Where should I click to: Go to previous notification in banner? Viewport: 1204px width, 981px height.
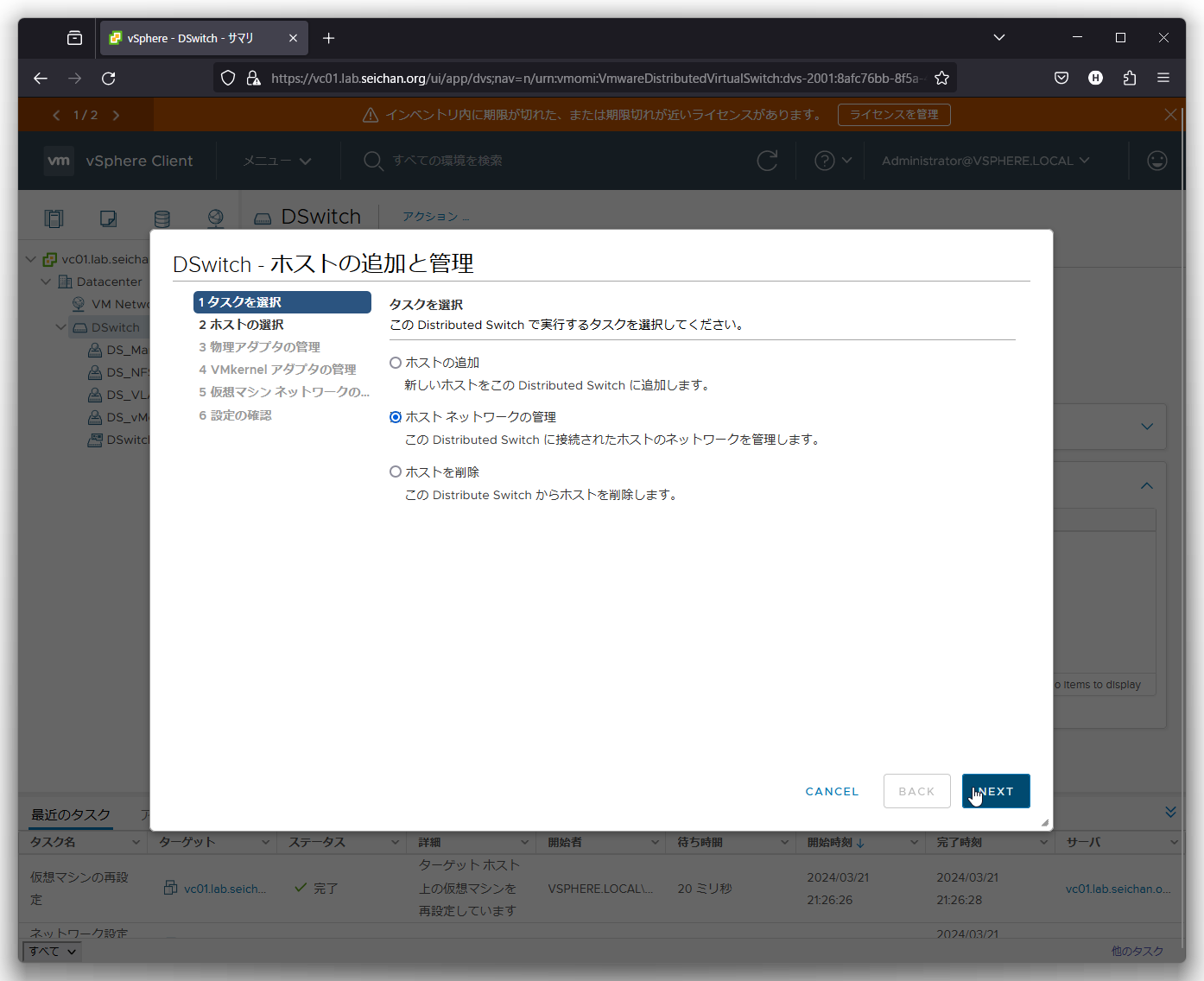56,115
